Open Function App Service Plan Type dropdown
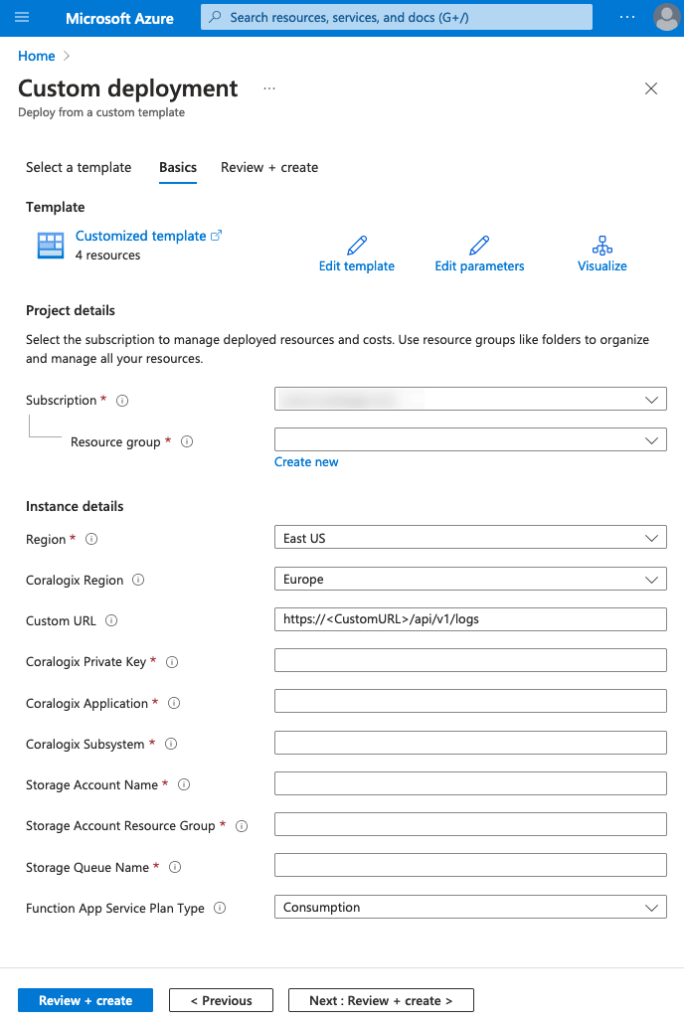This screenshot has height=1024, width=684. (470, 907)
